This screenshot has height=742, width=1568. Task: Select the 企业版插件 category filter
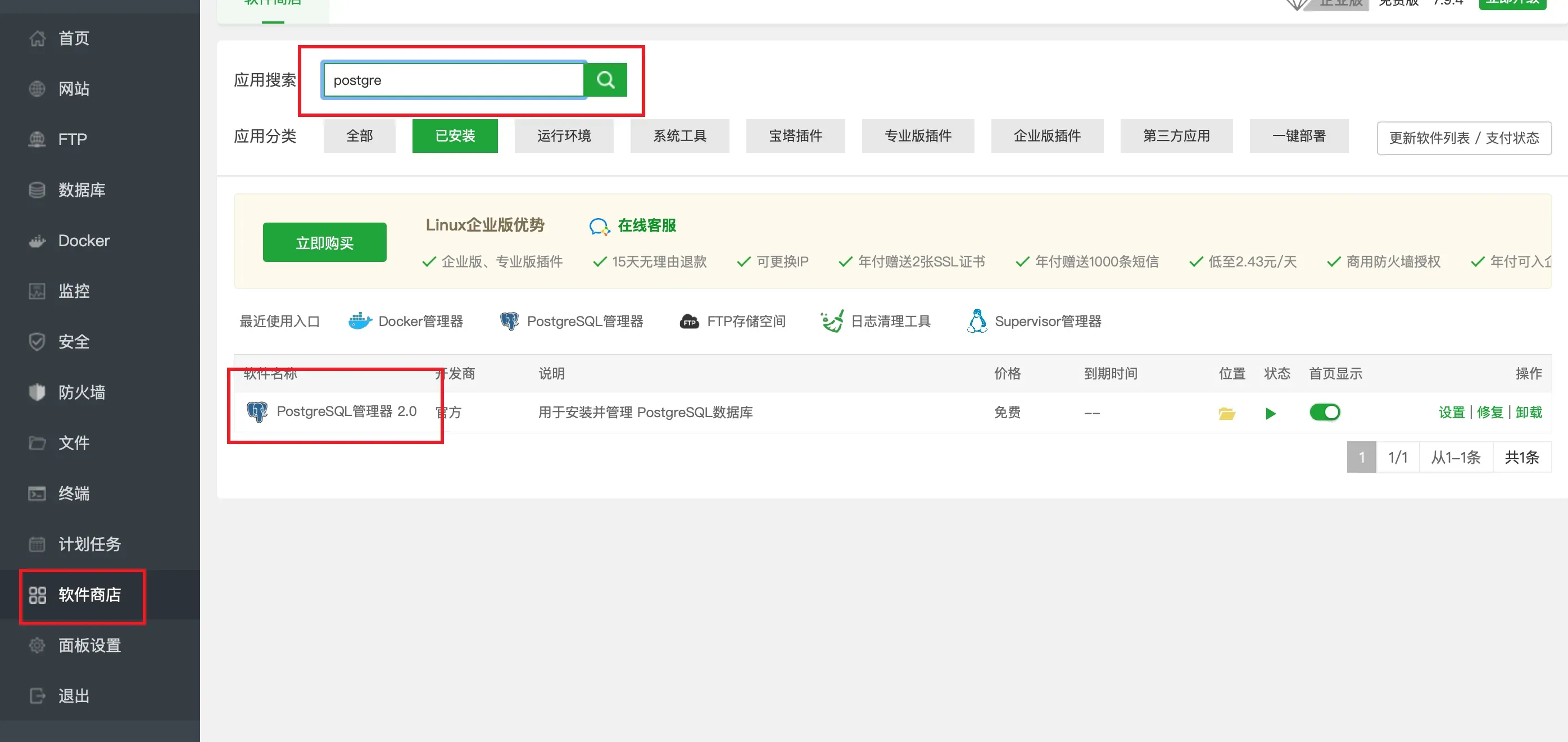point(1047,135)
